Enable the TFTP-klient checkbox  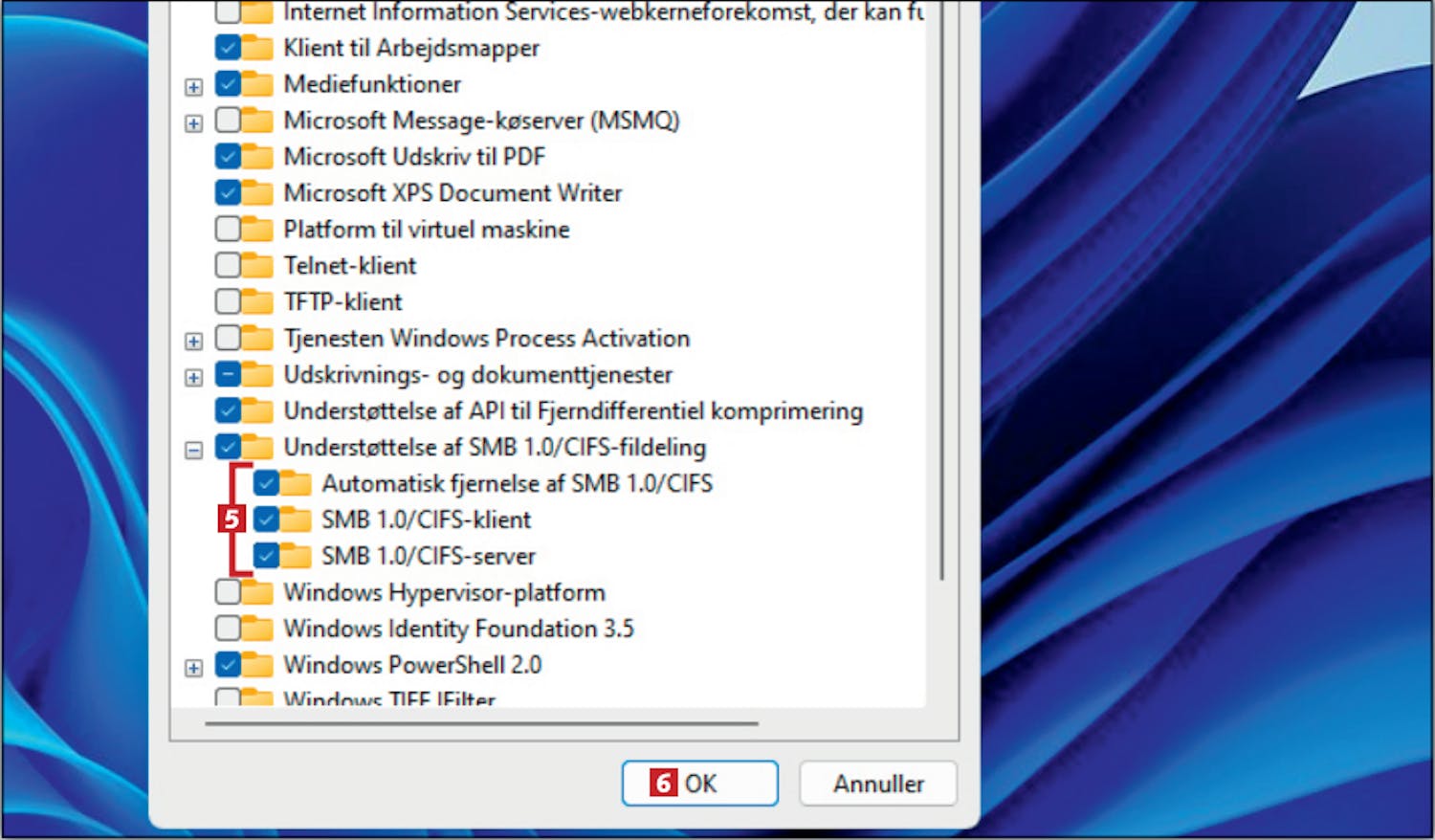tap(228, 301)
